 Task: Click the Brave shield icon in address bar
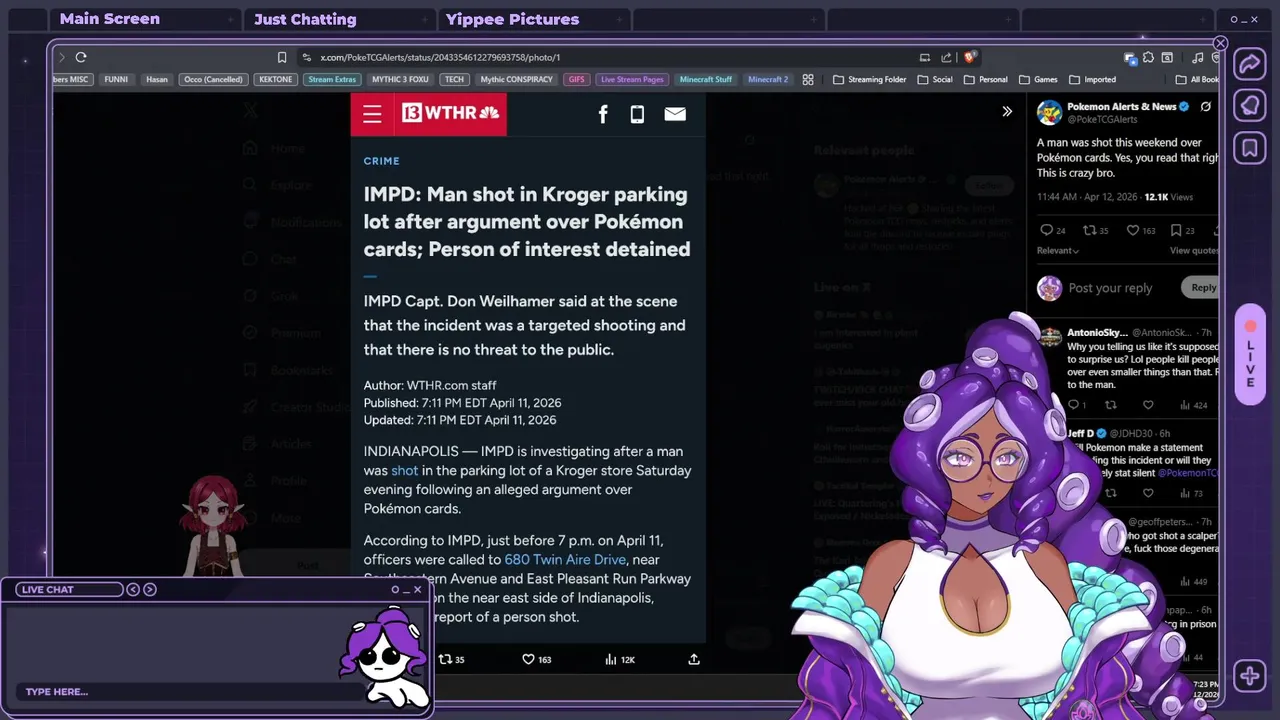[970, 57]
